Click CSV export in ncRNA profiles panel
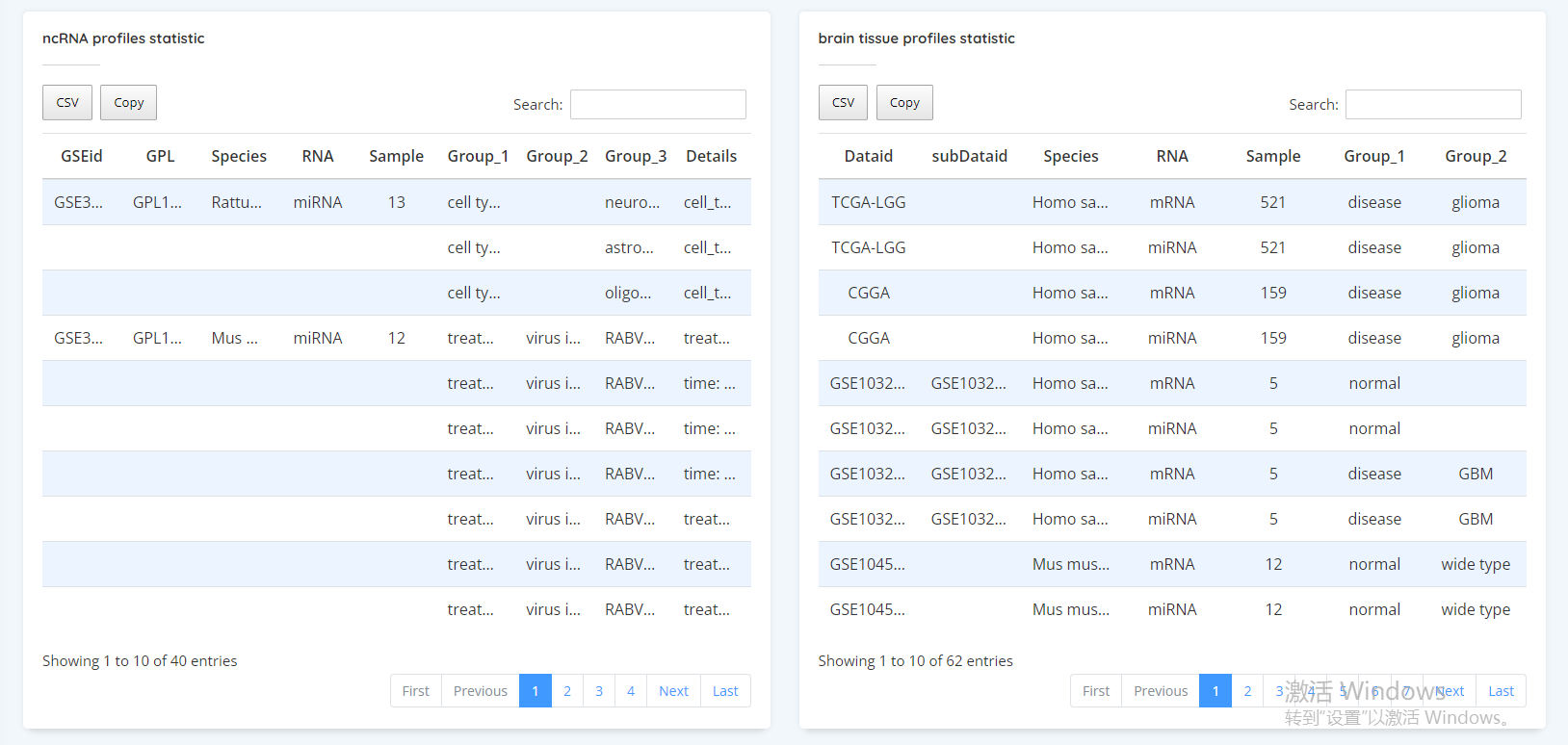Screen dimensions: 1568x745 point(67,103)
